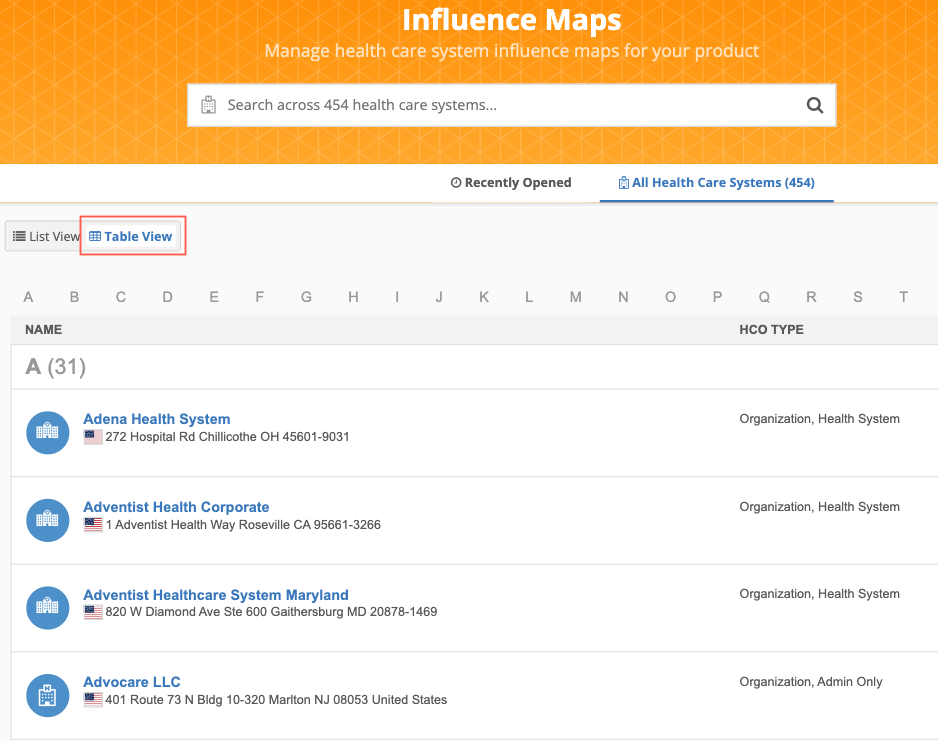Sort by NAME column header
This screenshot has height=741, width=938.
coord(44,330)
